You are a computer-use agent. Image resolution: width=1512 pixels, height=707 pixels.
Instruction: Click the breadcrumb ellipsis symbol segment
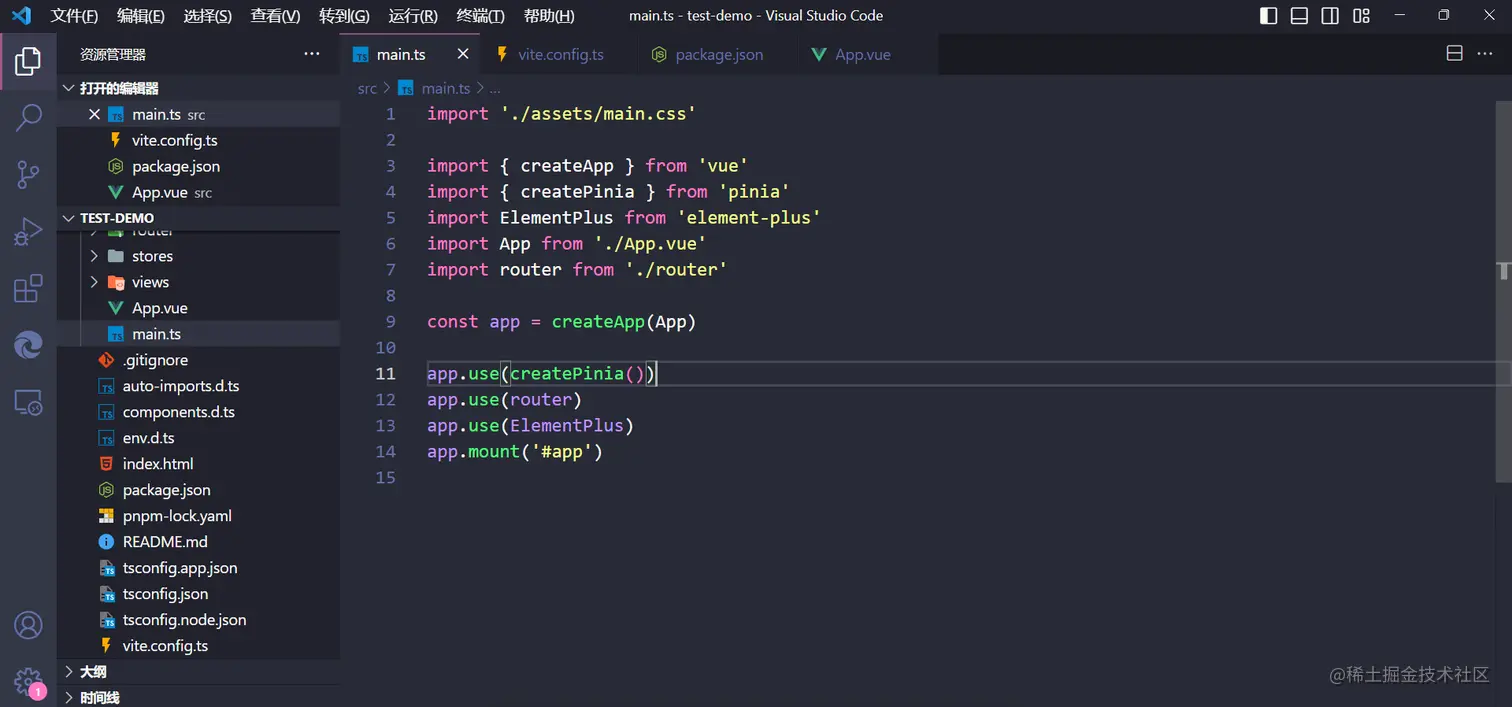pos(495,88)
